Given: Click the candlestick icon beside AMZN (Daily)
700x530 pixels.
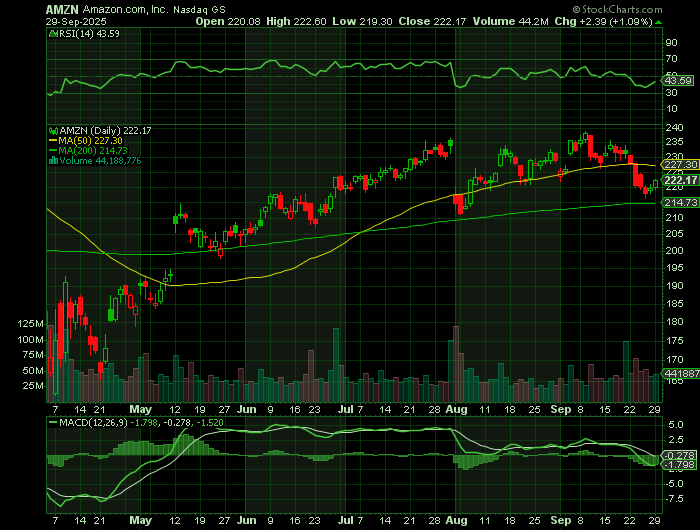Looking at the screenshot, I should 53,131.
